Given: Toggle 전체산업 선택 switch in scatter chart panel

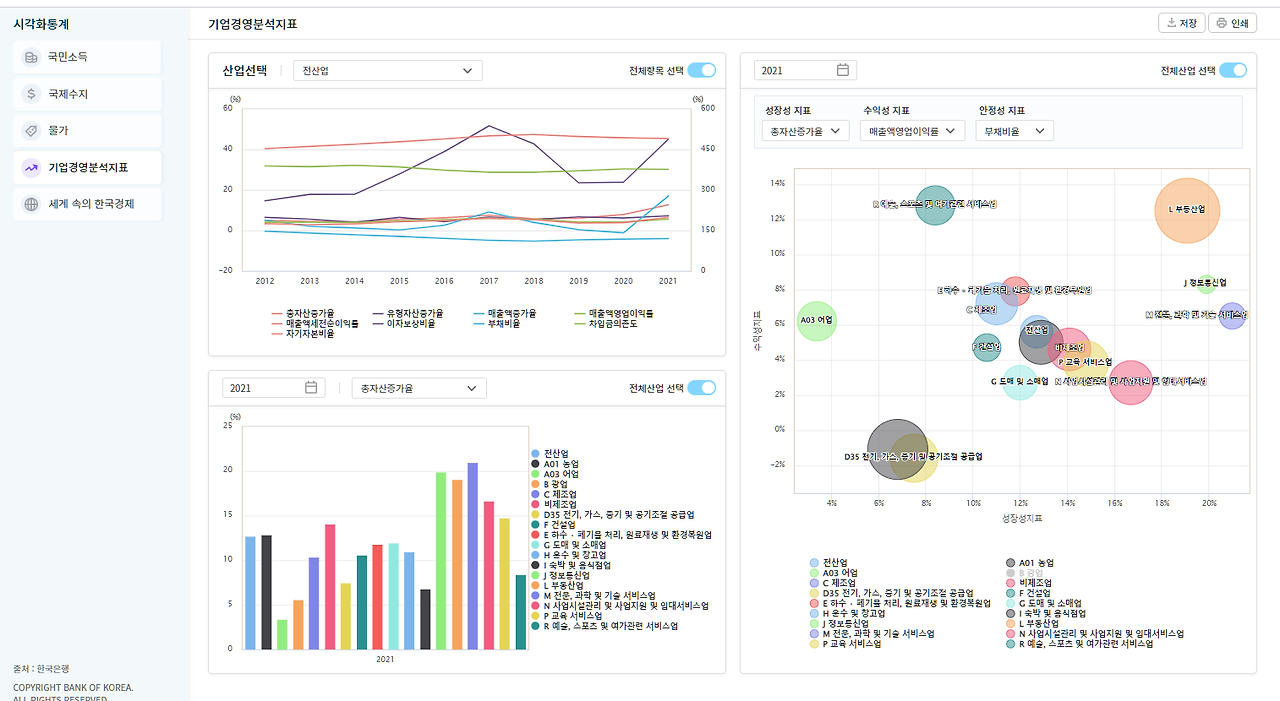Looking at the screenshot, I should coord(1233,70).
